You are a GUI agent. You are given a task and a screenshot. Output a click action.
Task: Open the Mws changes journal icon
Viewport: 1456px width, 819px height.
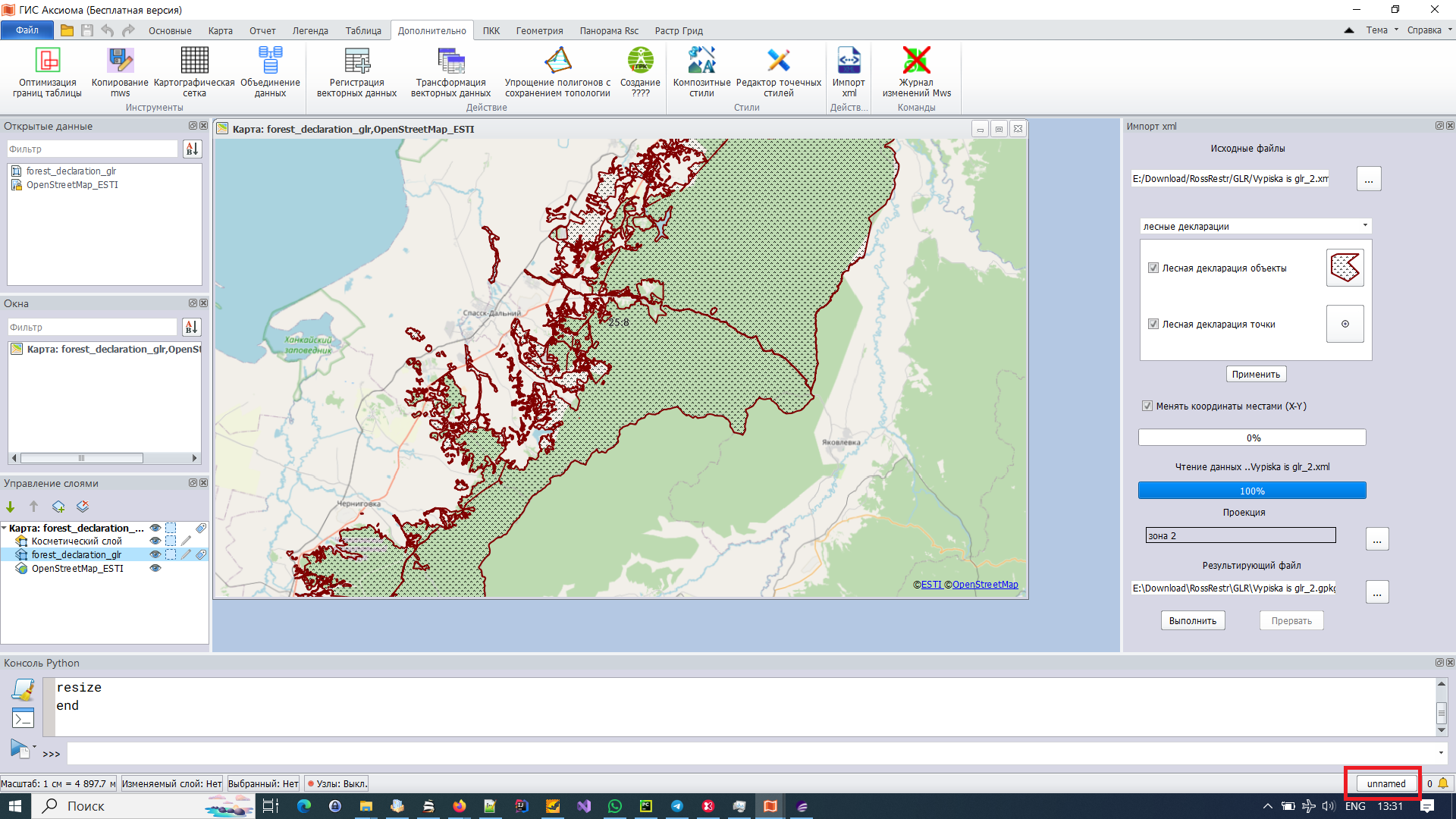(916, 61)
